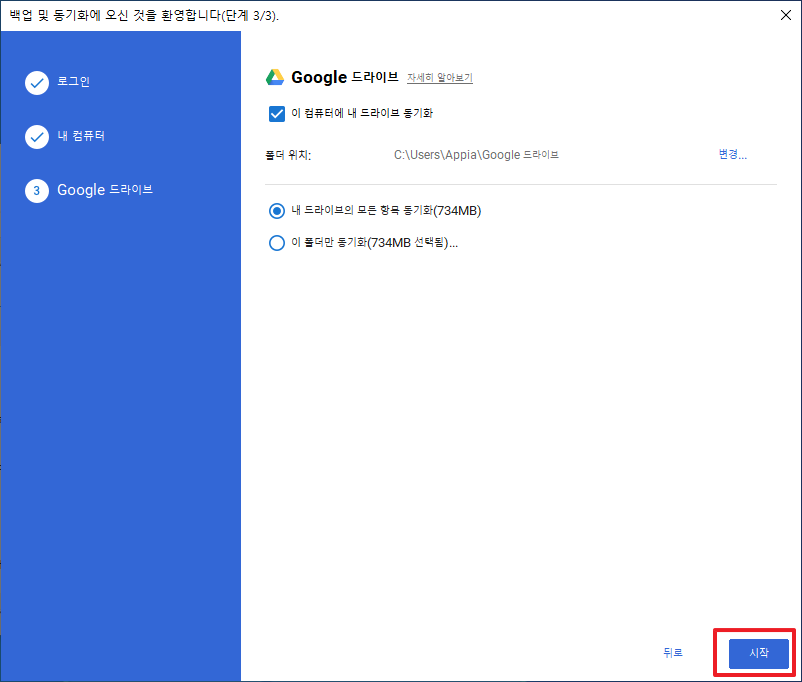Click the 로그인 step label in sidebar
This screenshot has height=682, width=802.
pos(74,81)
